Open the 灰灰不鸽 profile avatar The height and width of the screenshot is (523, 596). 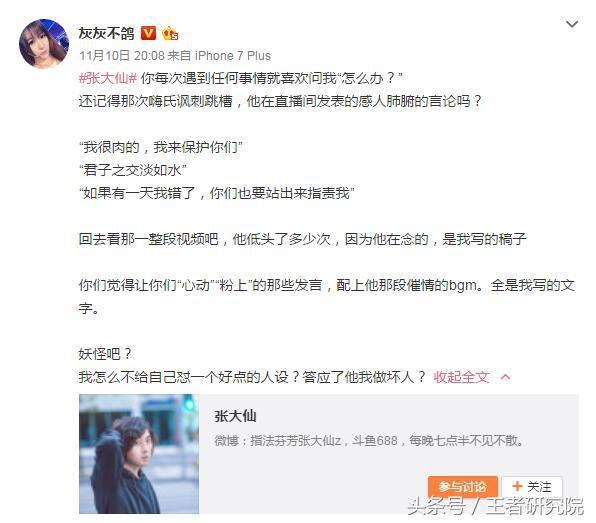pyautogui.click(x=44, y=44)
